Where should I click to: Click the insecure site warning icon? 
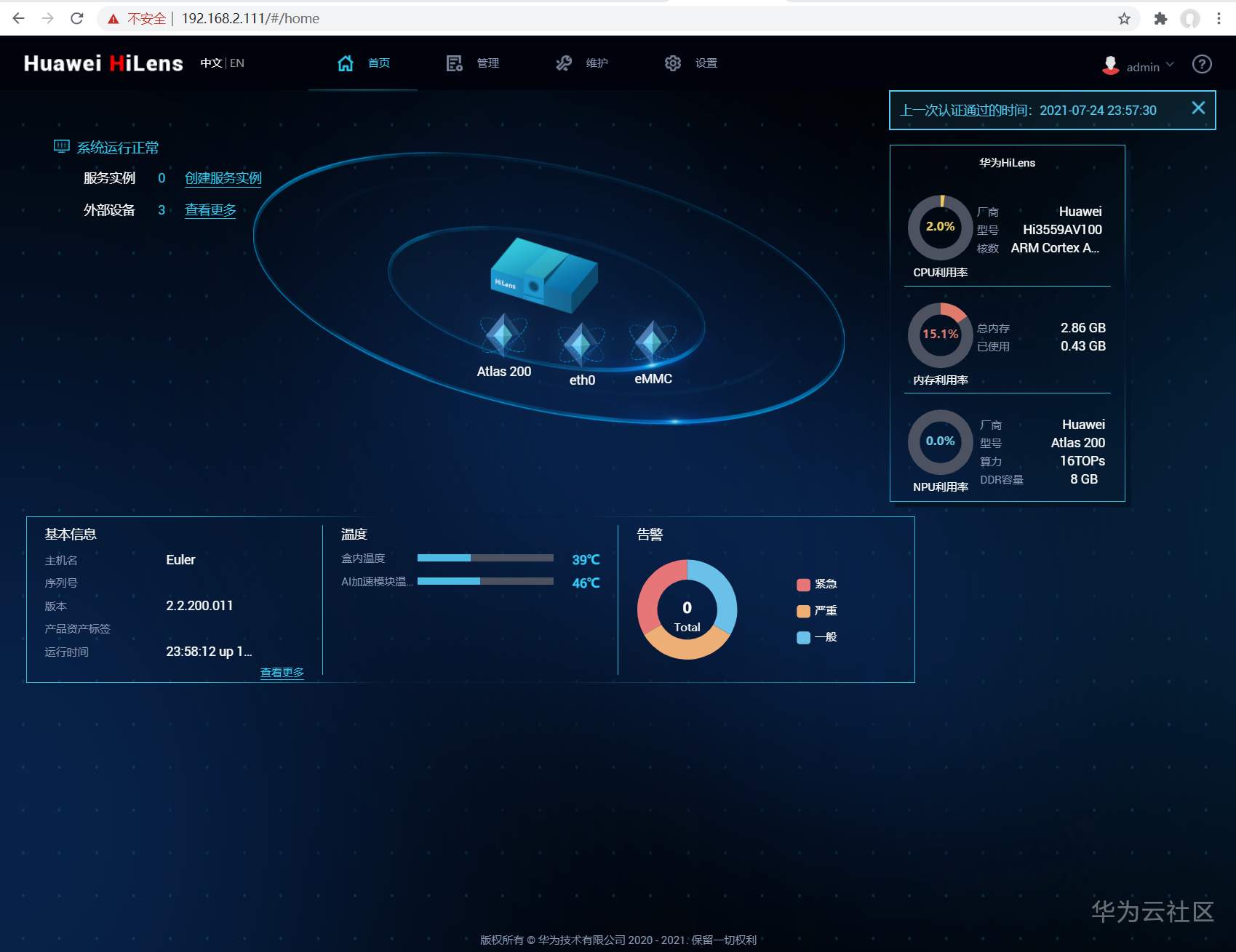click(x=113, y=19)
